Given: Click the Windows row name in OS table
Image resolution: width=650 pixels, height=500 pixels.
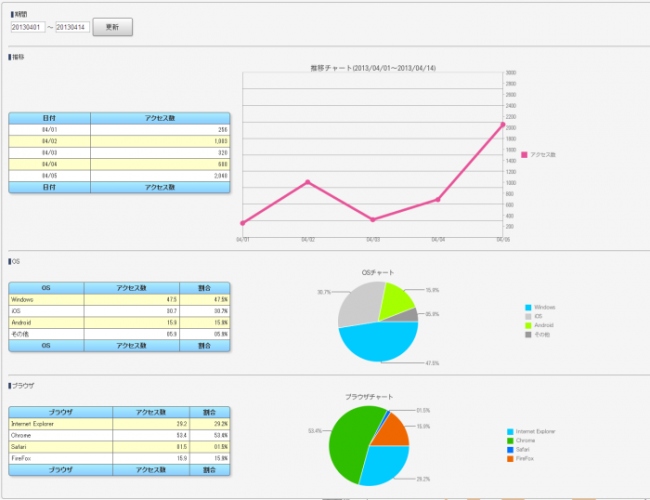Looking at the screenshot, I should (22, 299).
